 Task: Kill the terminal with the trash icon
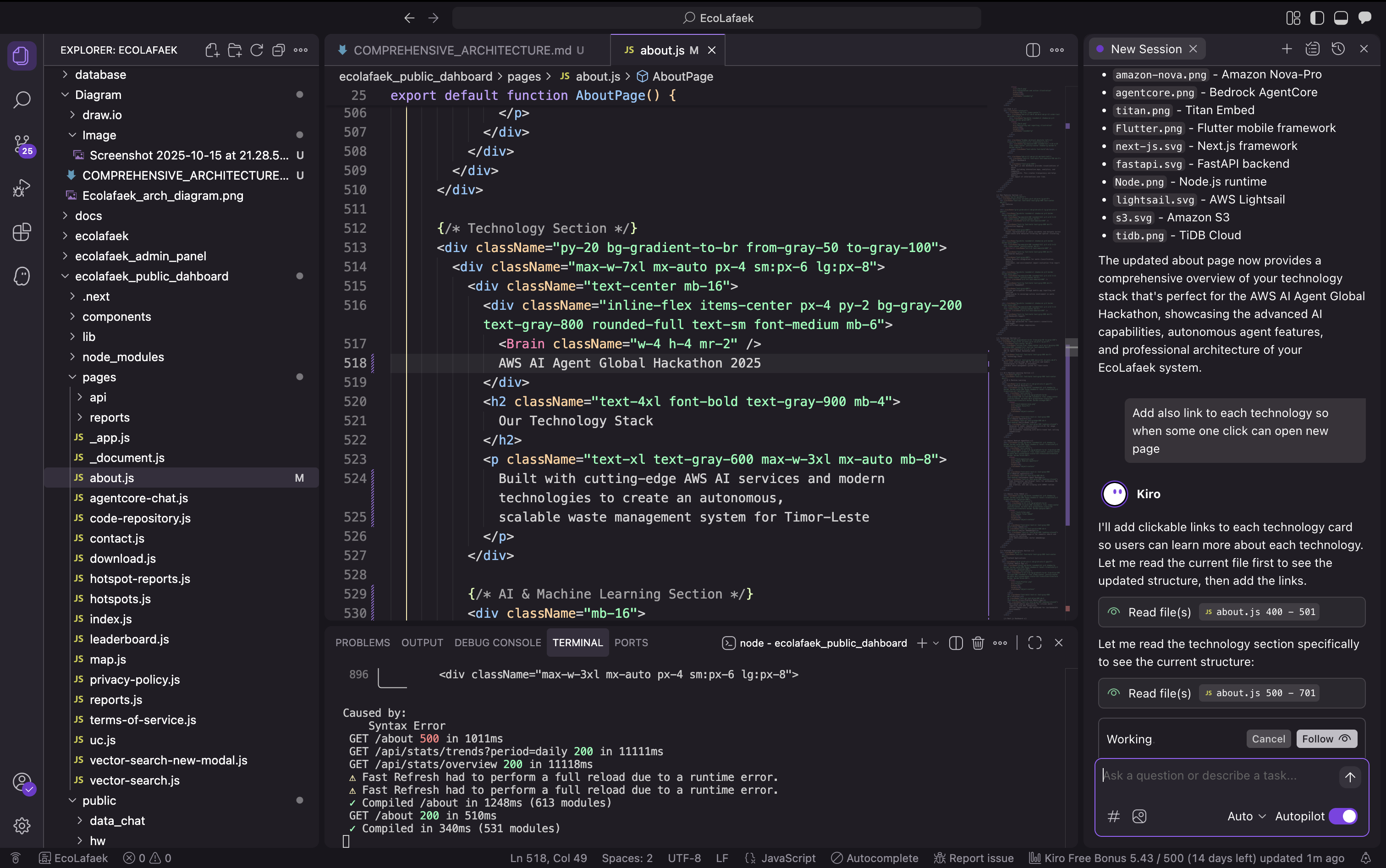click(977, 643)
